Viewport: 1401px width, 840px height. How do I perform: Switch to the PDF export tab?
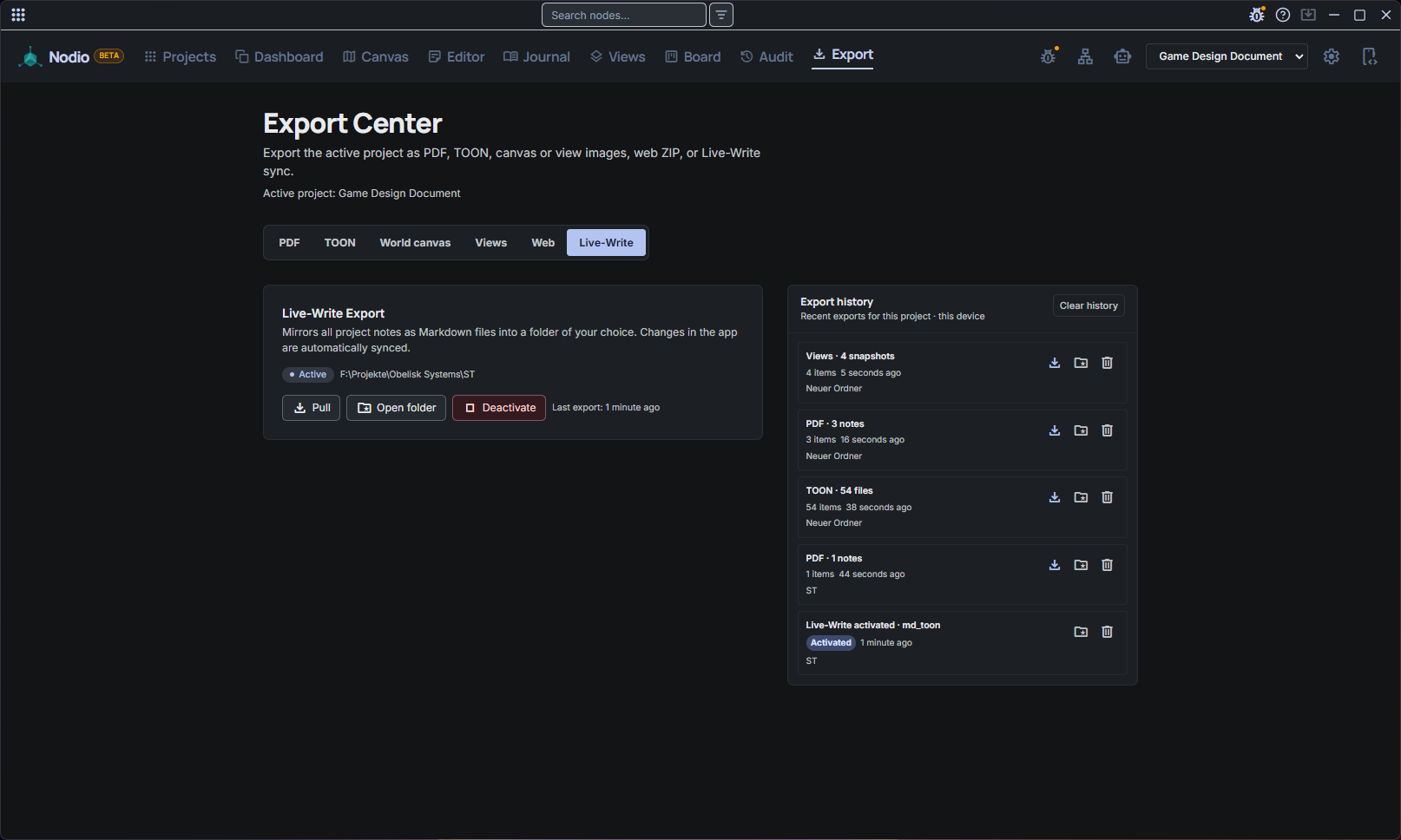tap(289, 243)
